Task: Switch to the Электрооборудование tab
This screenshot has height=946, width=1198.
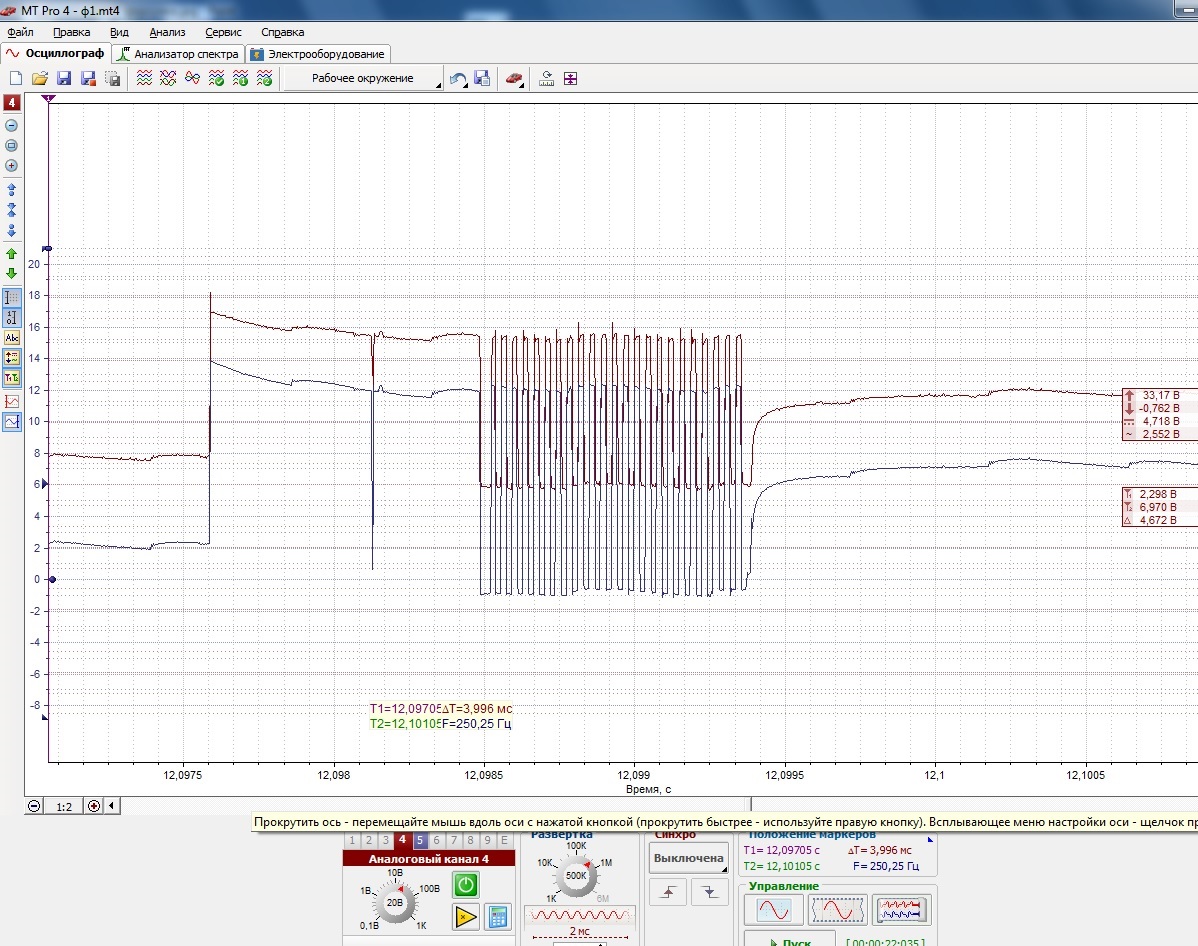Action: (318, 53)
